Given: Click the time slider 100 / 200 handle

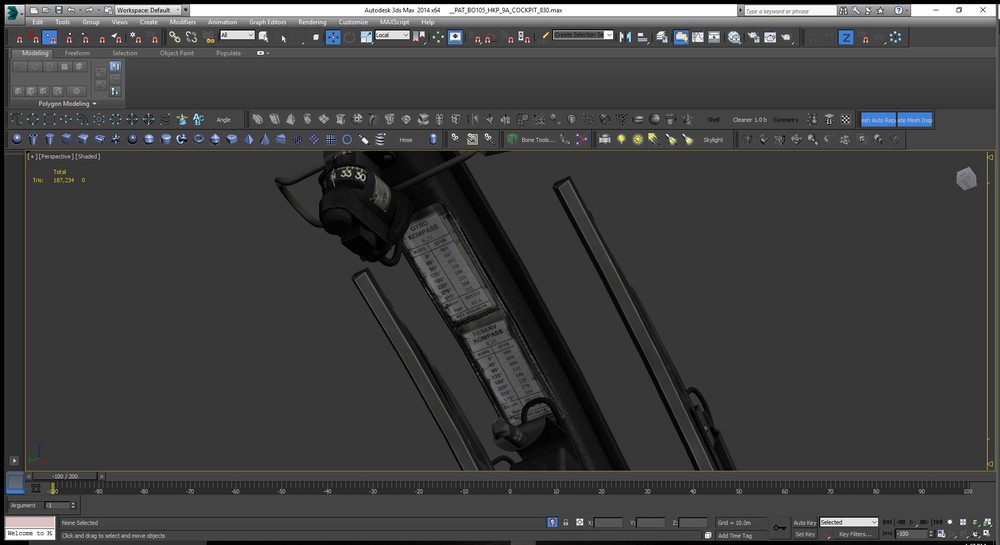Looking at the screenshot, I should coord(64,476).
